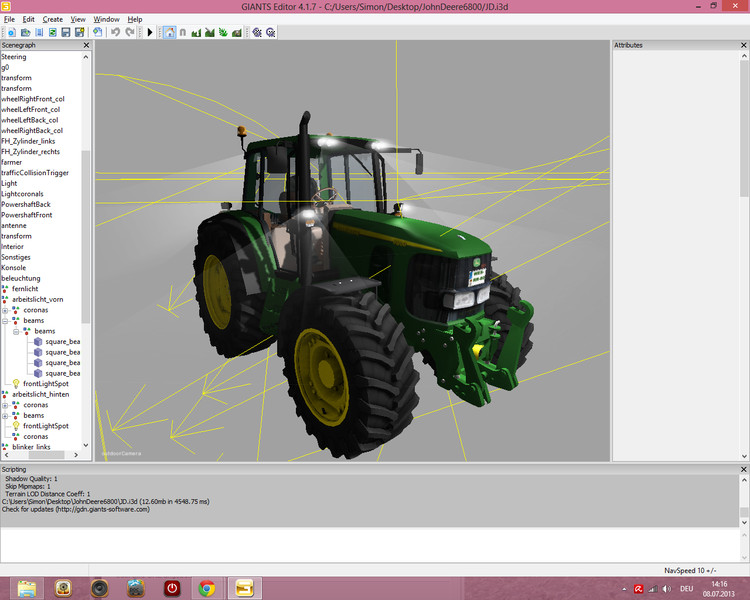
Task: Click the Scenegraph scroll-down arrow
Action: [86, 445]
